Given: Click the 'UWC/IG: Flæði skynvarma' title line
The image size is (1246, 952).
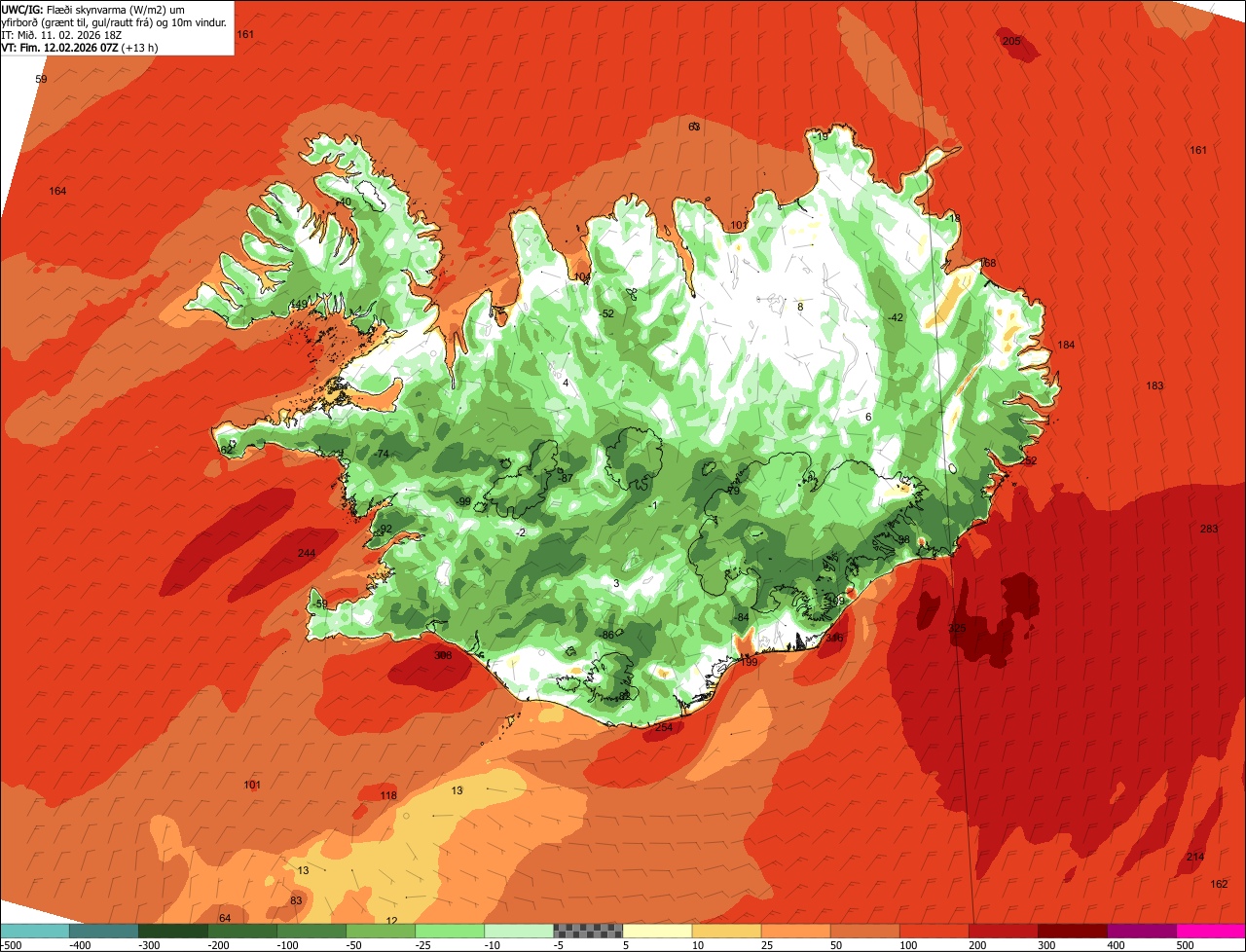Looking at the screenshot, I should point(93,9).
